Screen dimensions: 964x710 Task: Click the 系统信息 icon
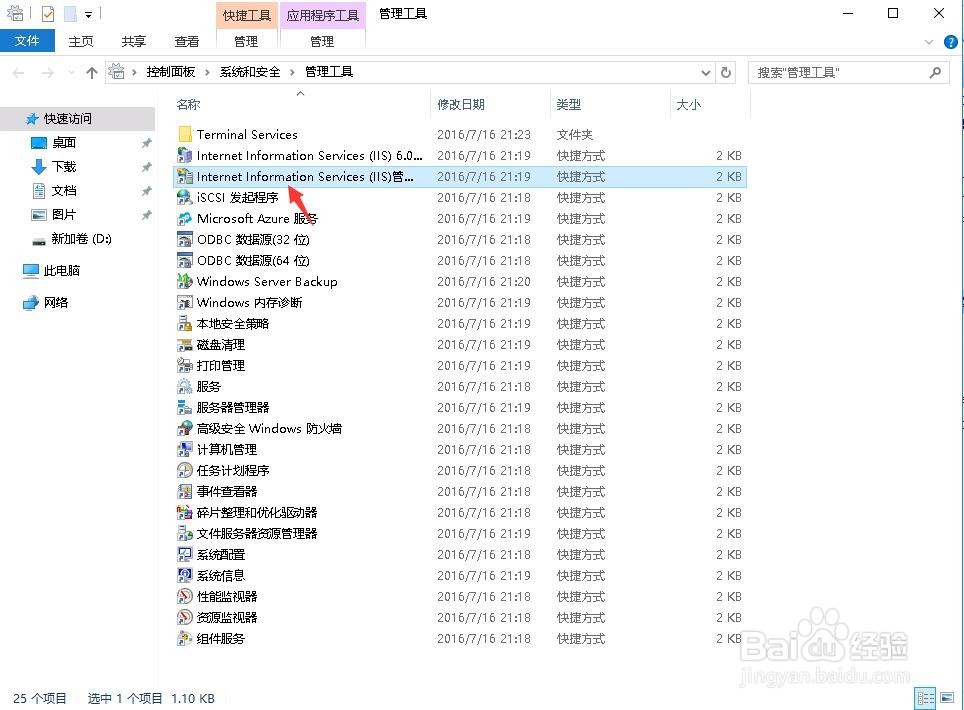(x=185, y=575)
